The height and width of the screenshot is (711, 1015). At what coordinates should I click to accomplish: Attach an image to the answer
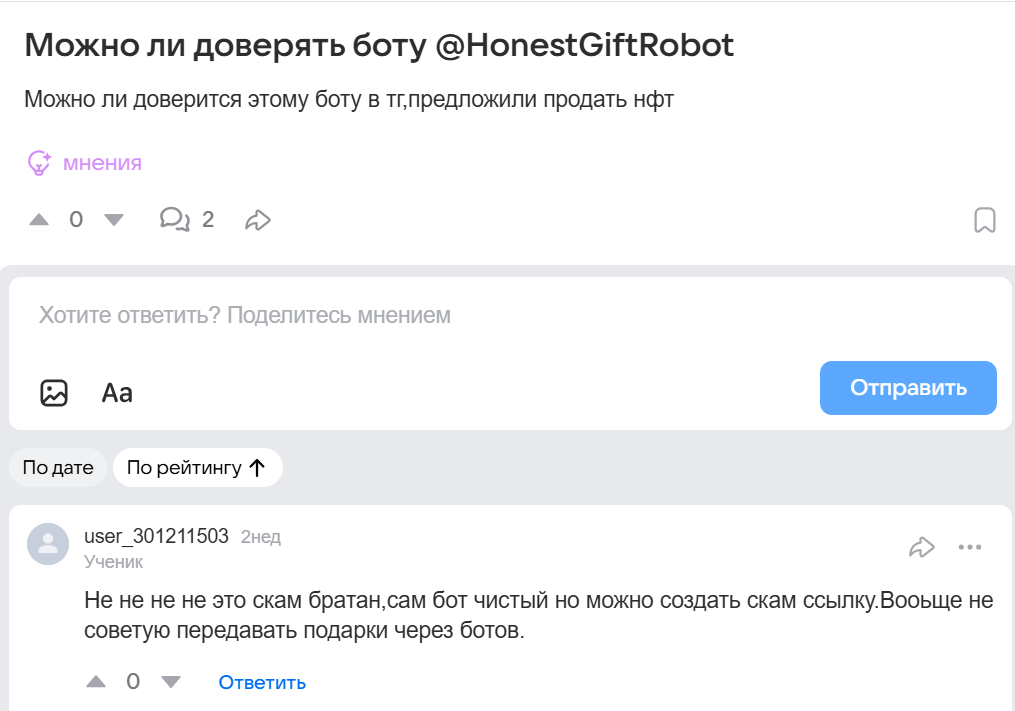tap(54, 393)
